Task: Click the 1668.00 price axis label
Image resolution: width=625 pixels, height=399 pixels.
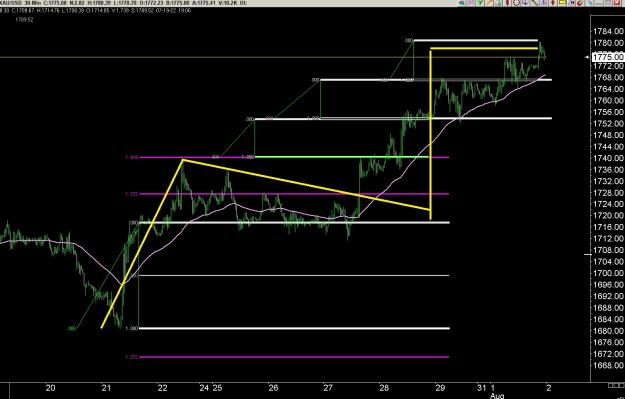Action: pos(609,365)
